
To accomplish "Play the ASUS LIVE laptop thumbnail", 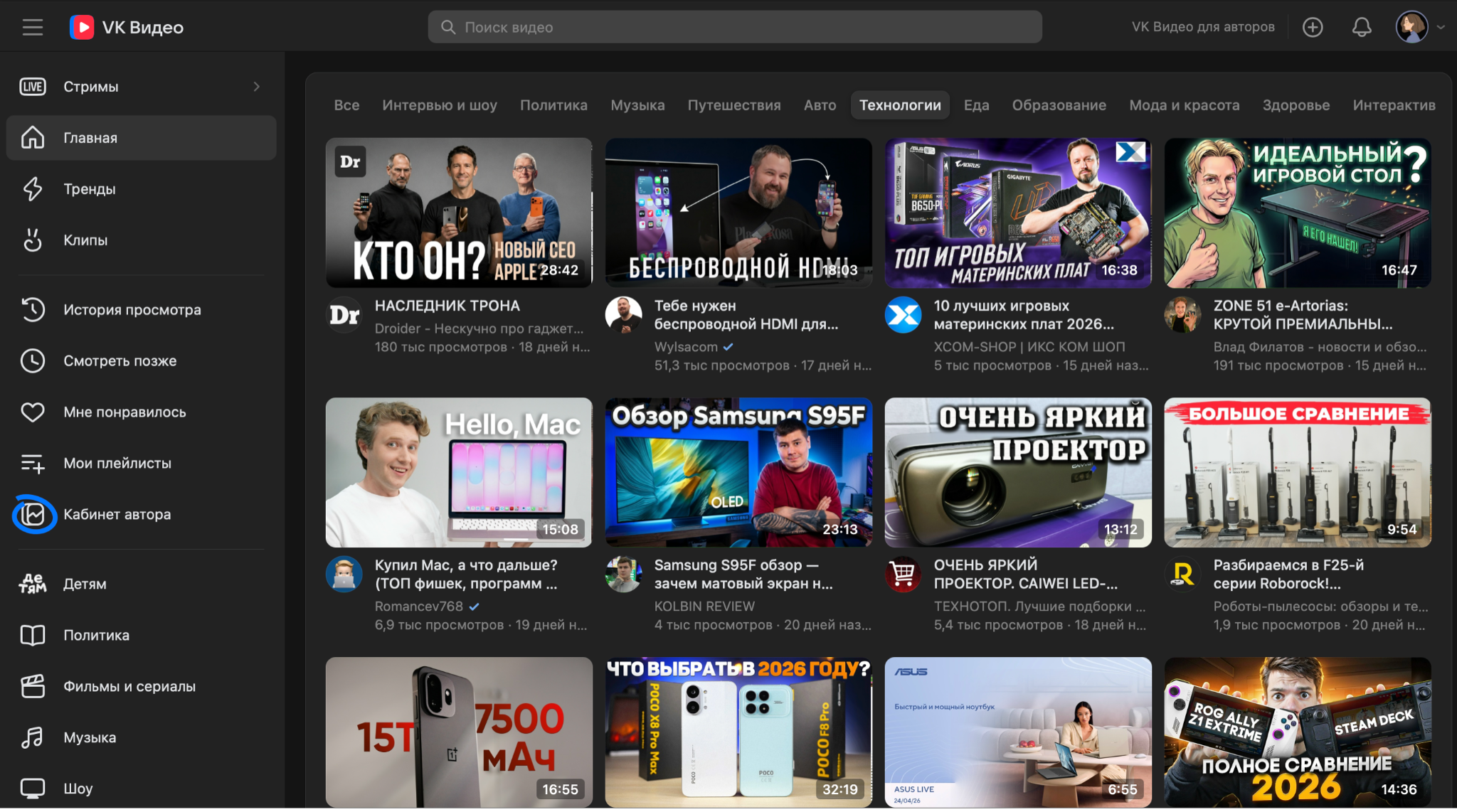I will 1018,732.
